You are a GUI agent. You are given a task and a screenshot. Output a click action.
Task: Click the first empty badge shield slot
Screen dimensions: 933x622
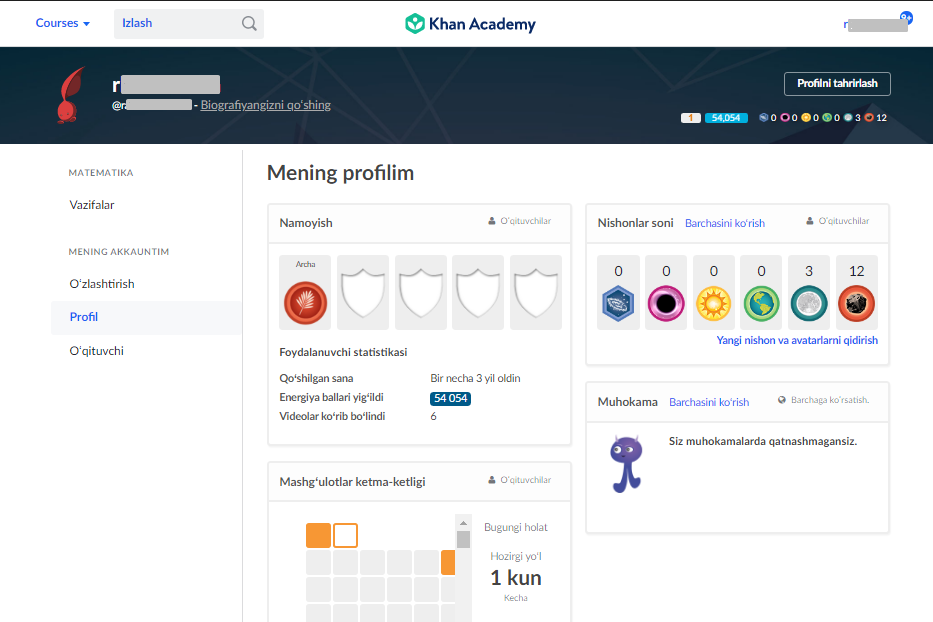(x=363, y=293)
